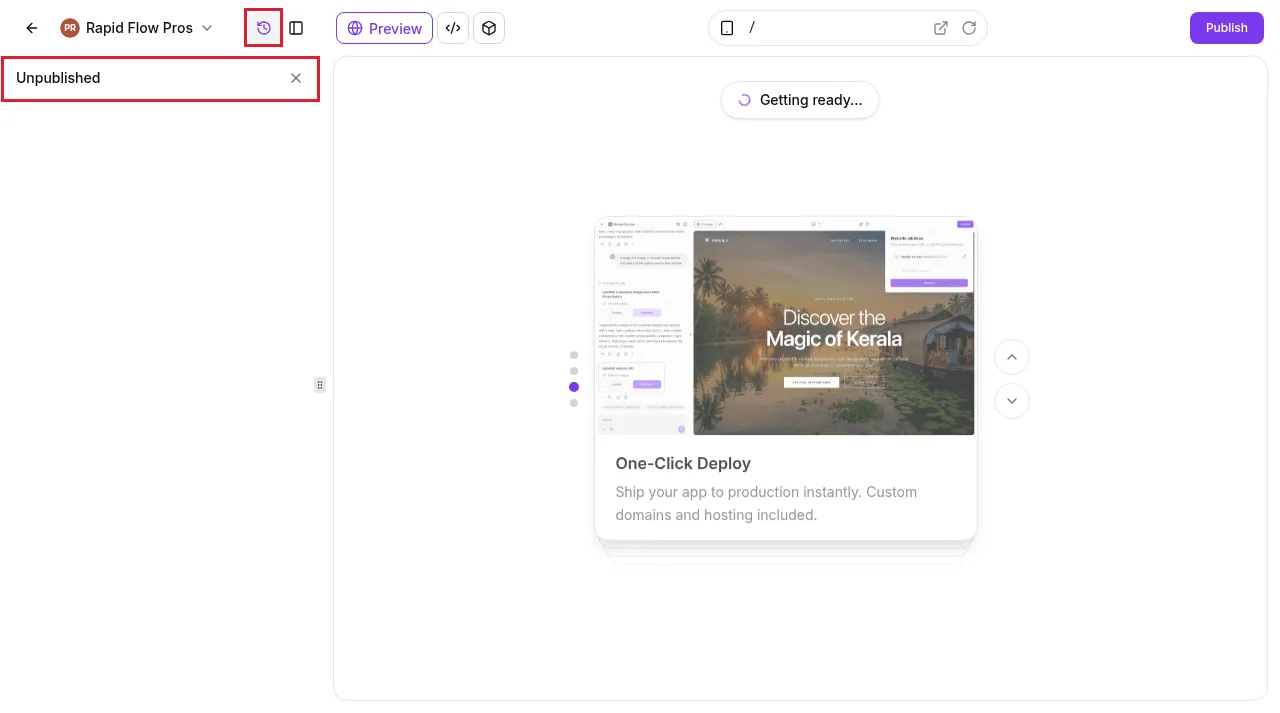Click the Magic of Kerala preview thumbnail

(x=786, y=327)
